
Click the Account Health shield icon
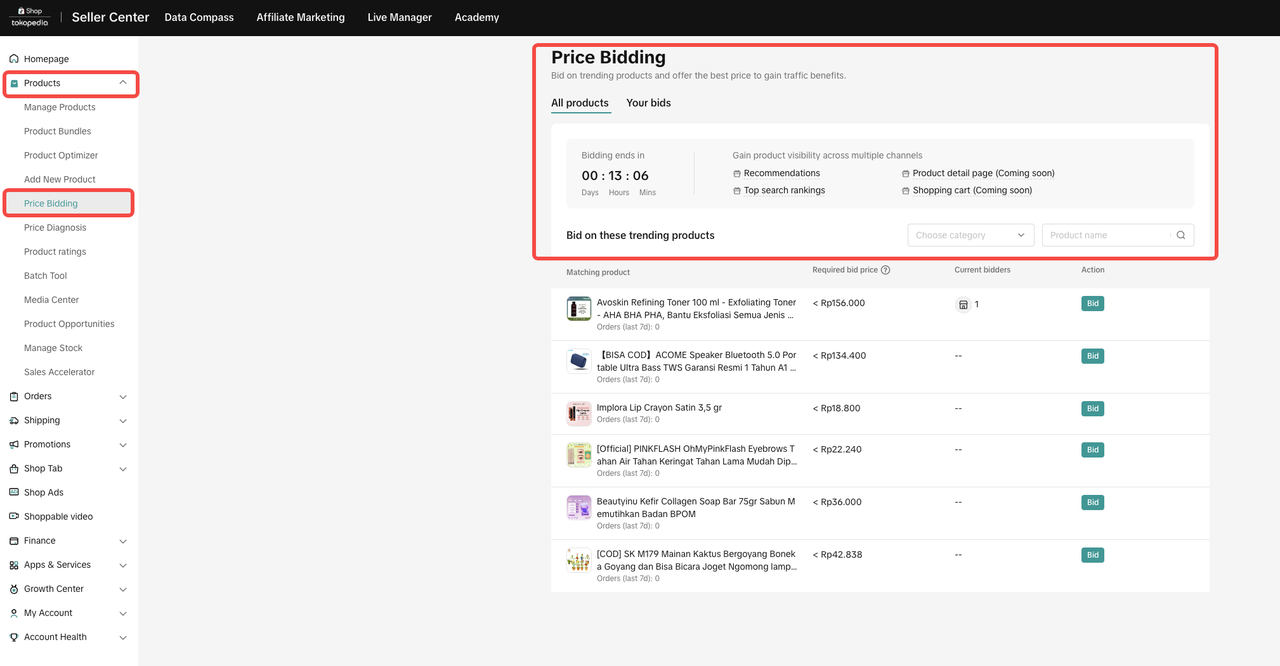(x=14, y=637)
